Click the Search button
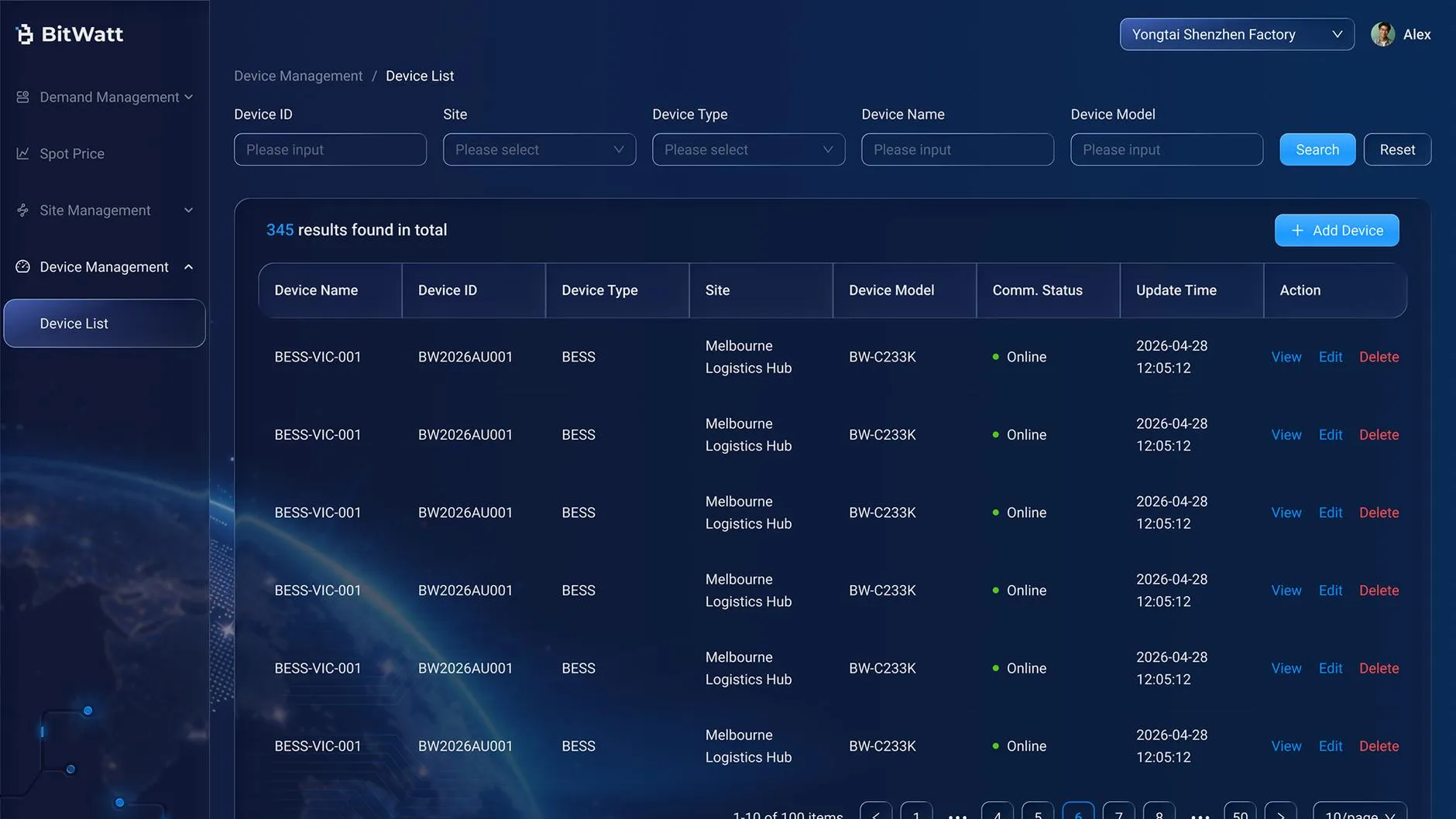The height and width of the screenshot is (819, 1456). [1317, 149]
